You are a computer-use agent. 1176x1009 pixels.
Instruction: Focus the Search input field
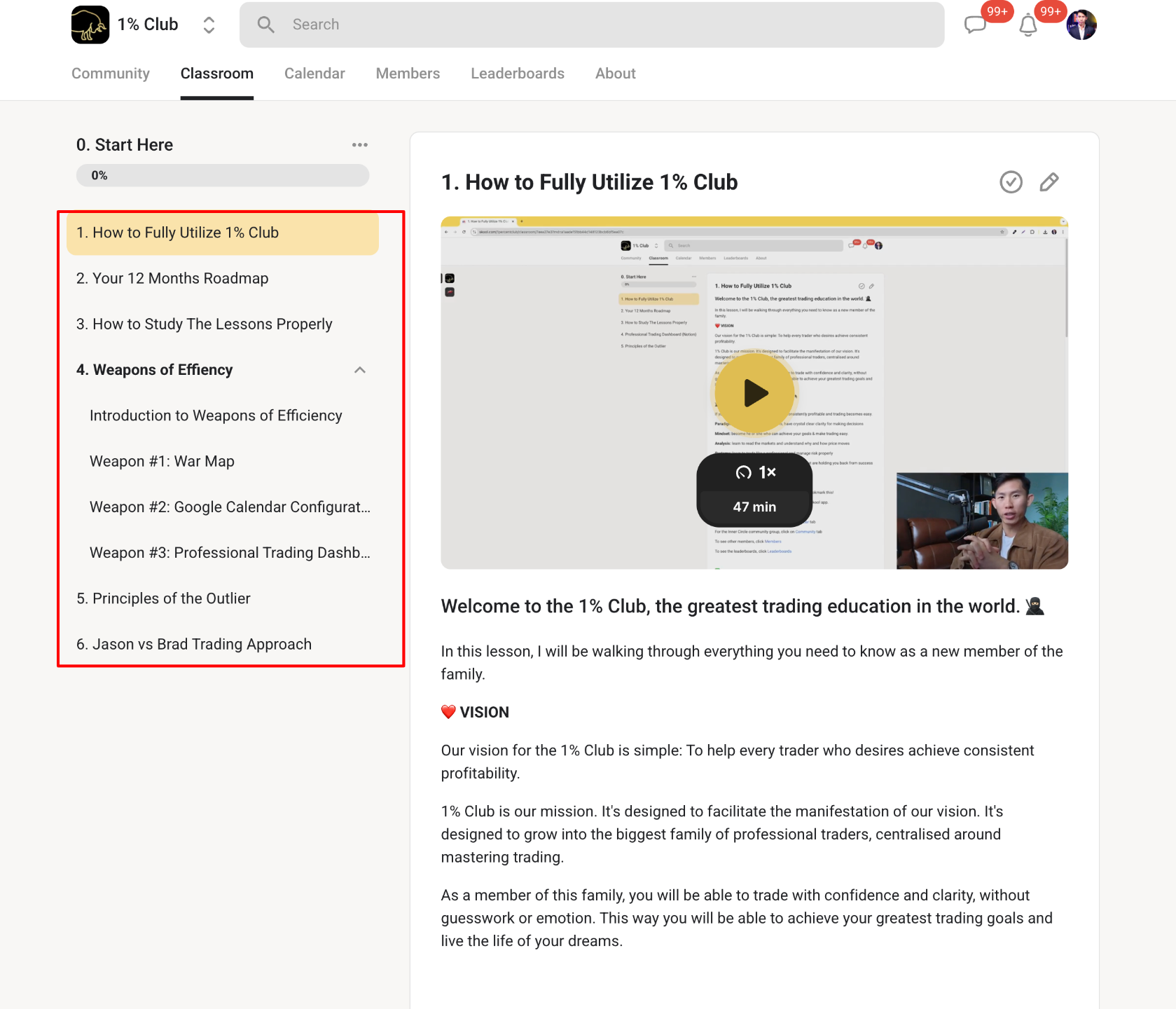[x=592, y=25]
